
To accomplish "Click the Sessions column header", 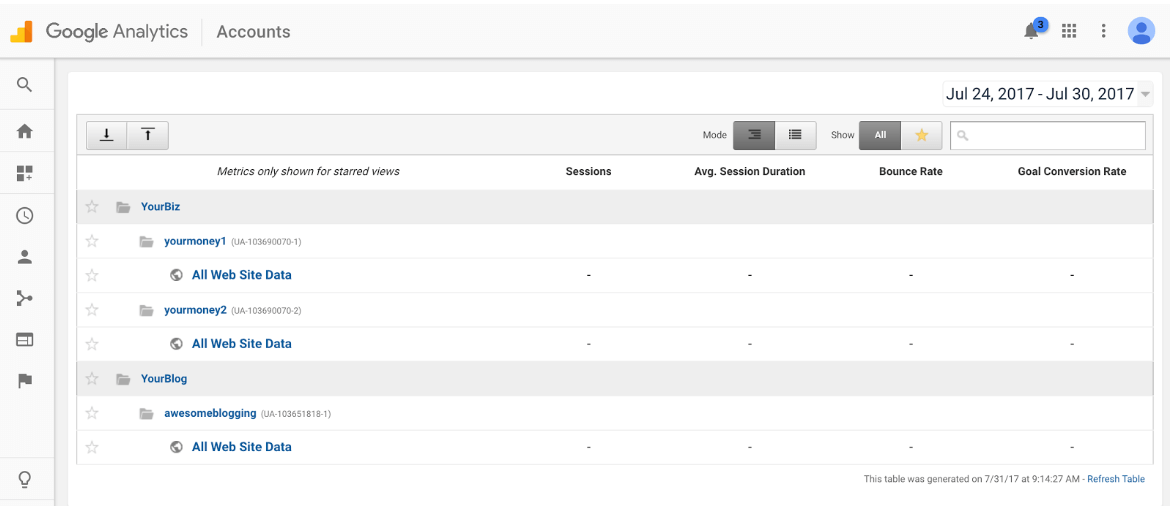I will point(588,172).
